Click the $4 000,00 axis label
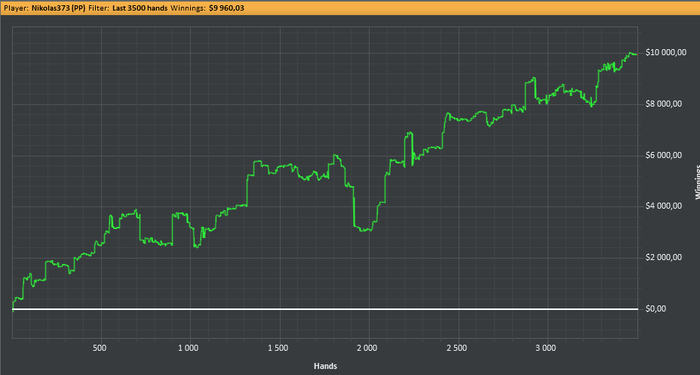 (663, 206)
